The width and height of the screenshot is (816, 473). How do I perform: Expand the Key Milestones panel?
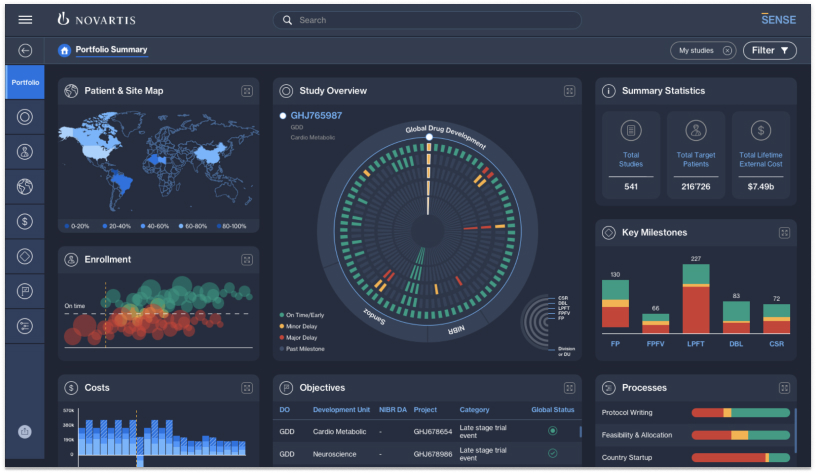(x=785, y=233)
